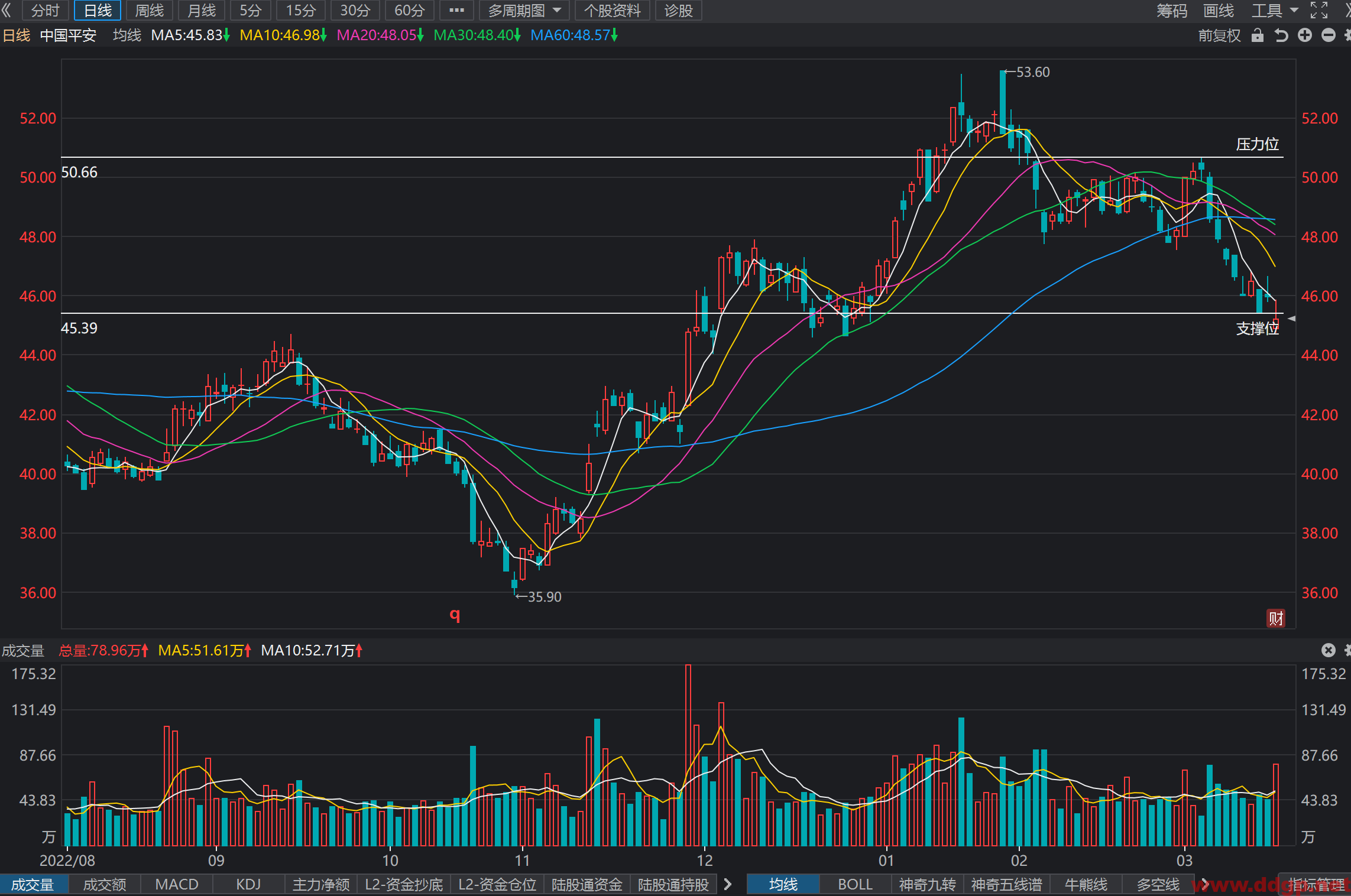Image resolution: width=1351 pixels, height=896 pixels.
Task: Click the red 财 badge icon
Action: click(1275, 618)
